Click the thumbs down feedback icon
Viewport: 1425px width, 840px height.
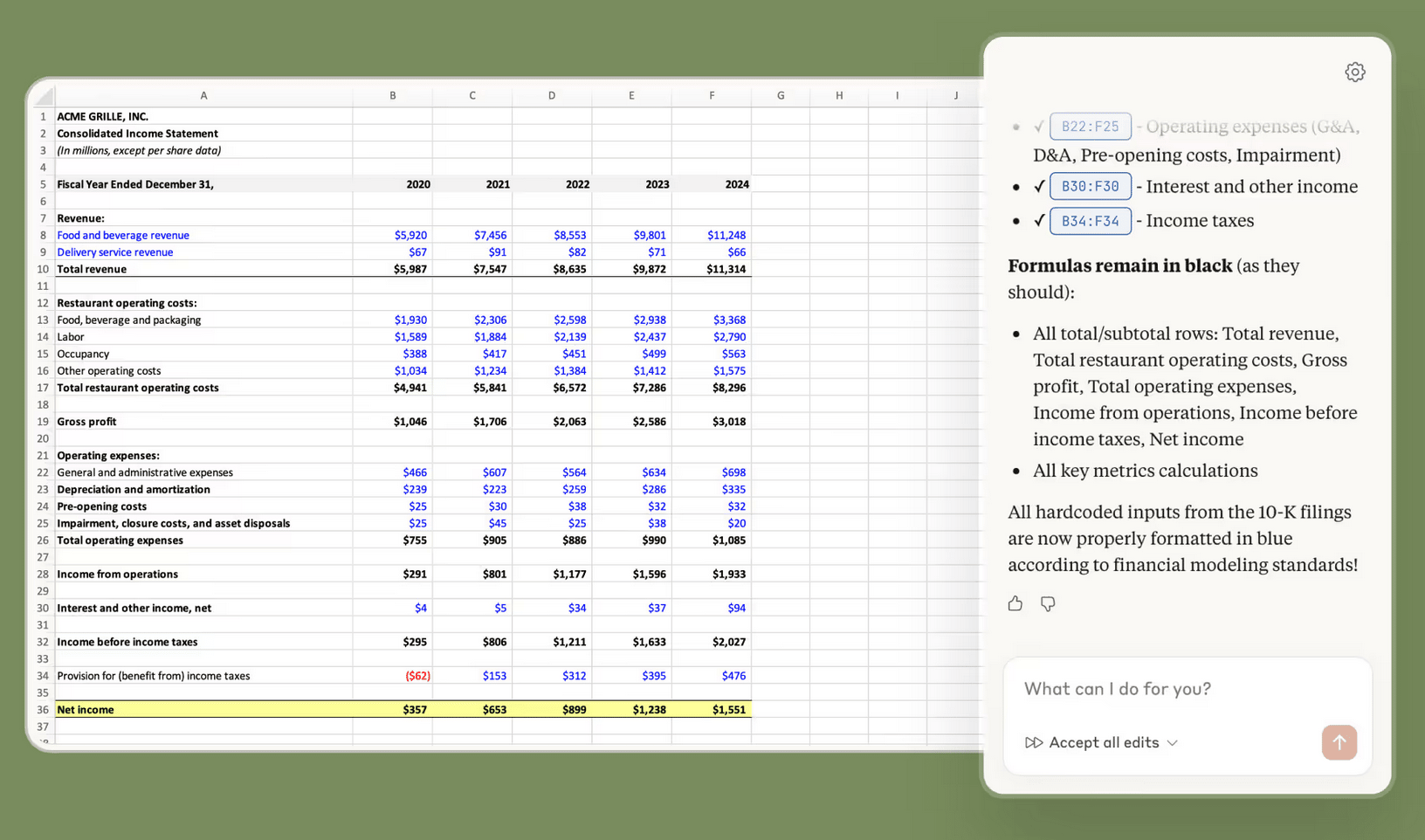(x=1048, y=603)
